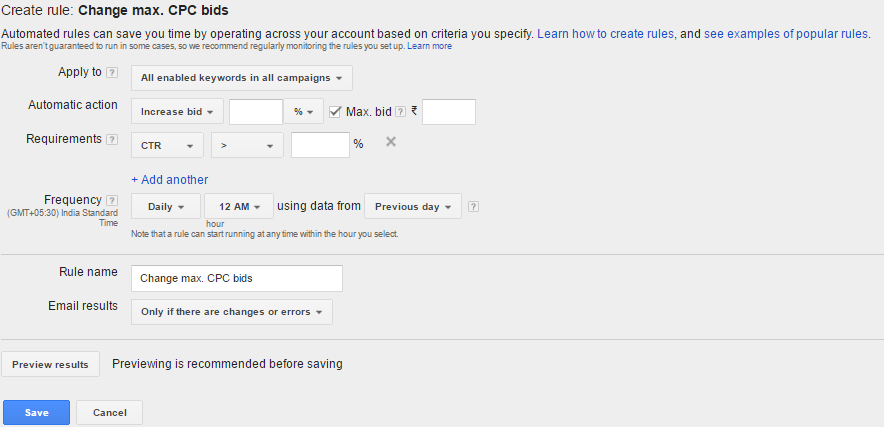Image resolution: width=884 pixels, height=427 pixels.
Task: Open the Previous day data range dropdown
Action: tap(413, 206)
